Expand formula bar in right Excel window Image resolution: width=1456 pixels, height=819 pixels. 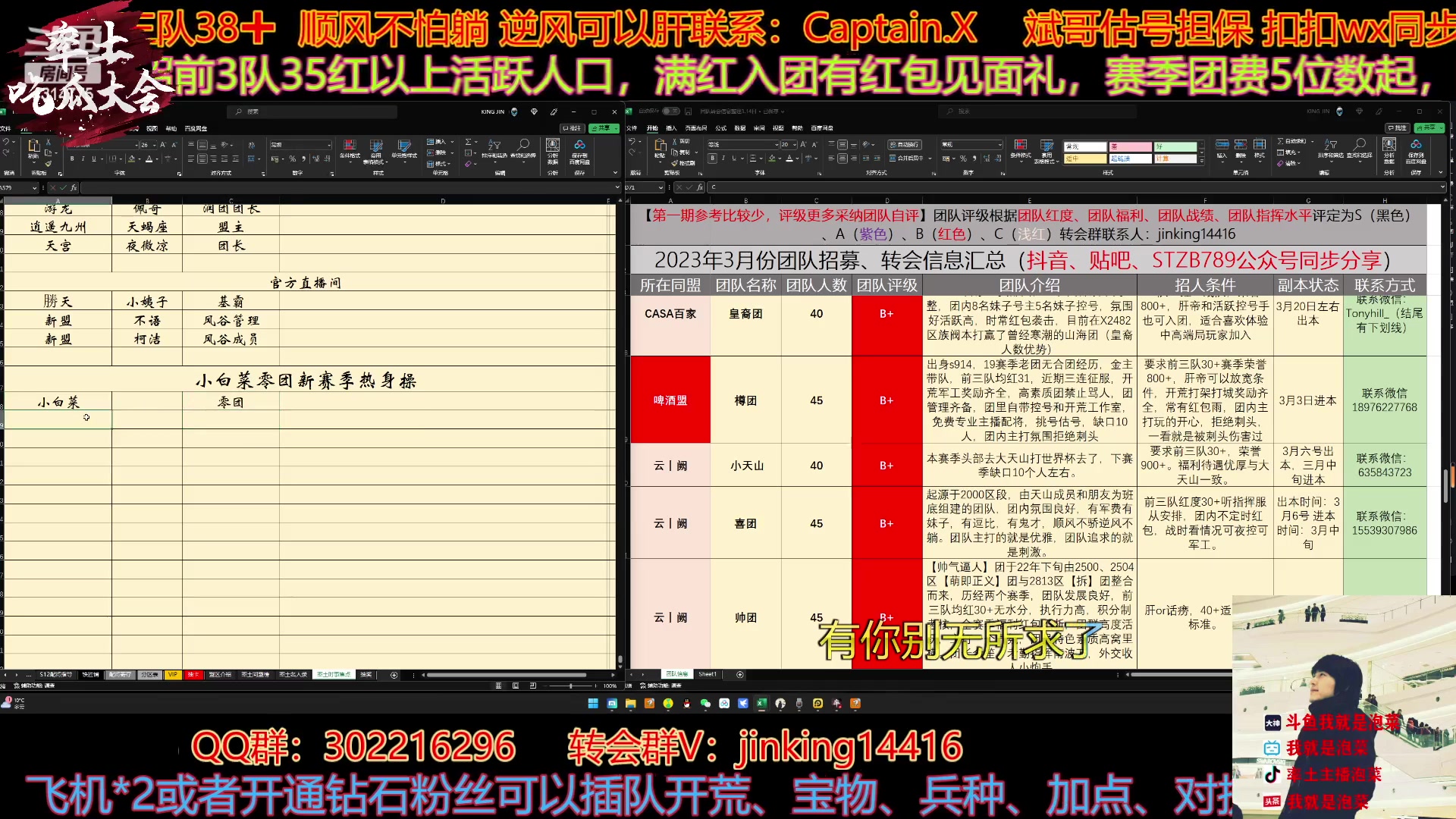pyautogui.click(x=1442, y=187)
